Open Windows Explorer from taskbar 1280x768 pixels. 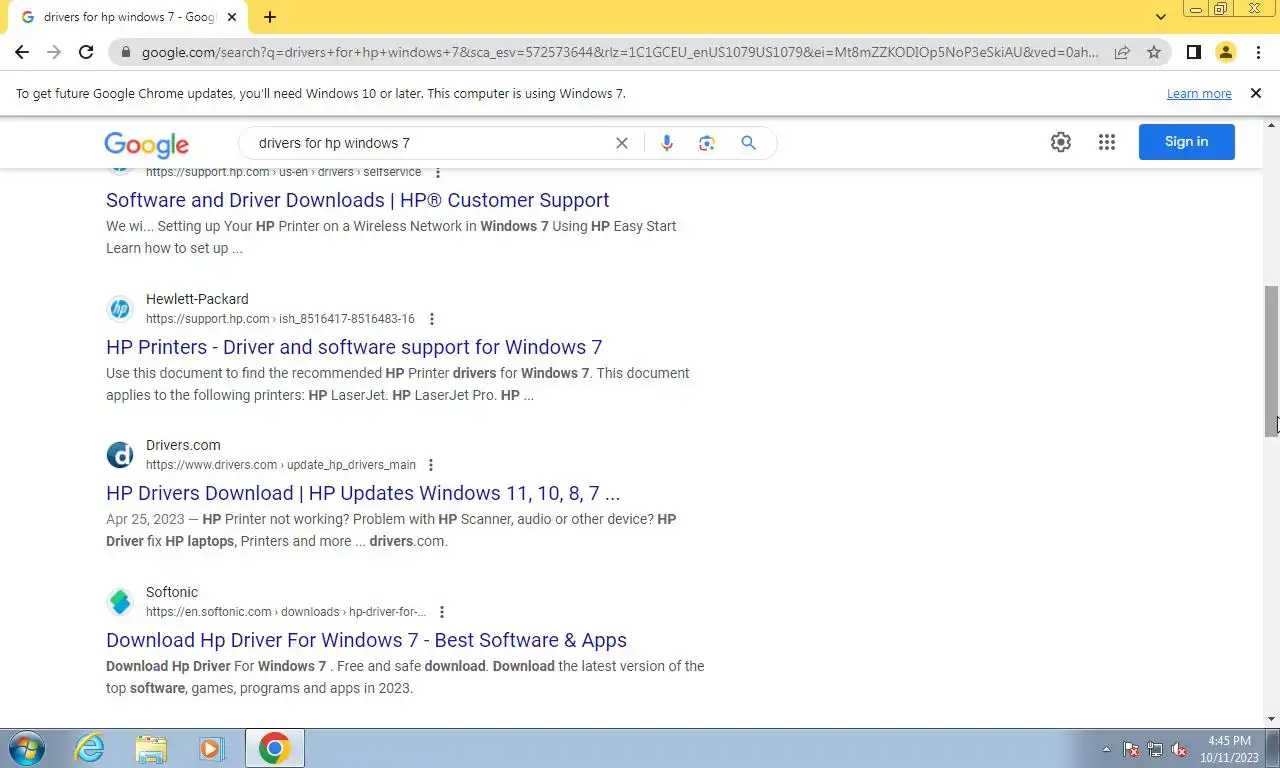(x=151, y=748)
